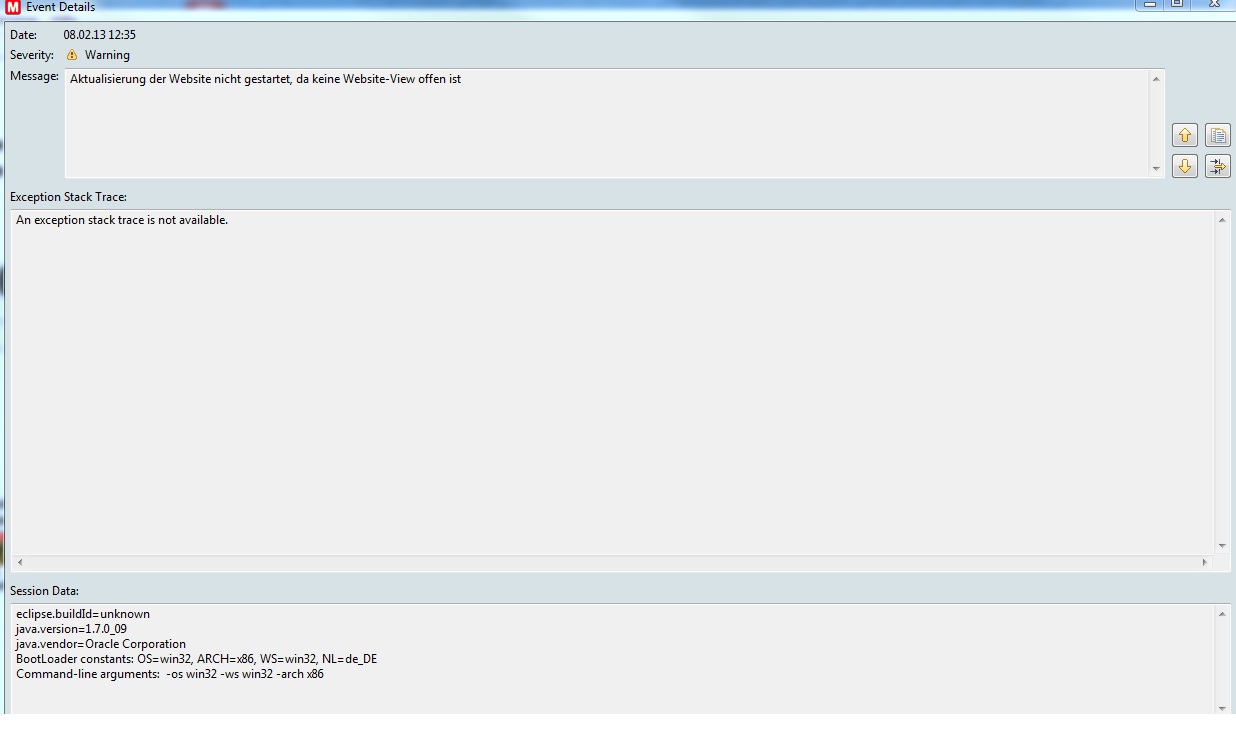1236x730 pixels.
Task: Click the java.version line in Session Data
Action: 72,629
